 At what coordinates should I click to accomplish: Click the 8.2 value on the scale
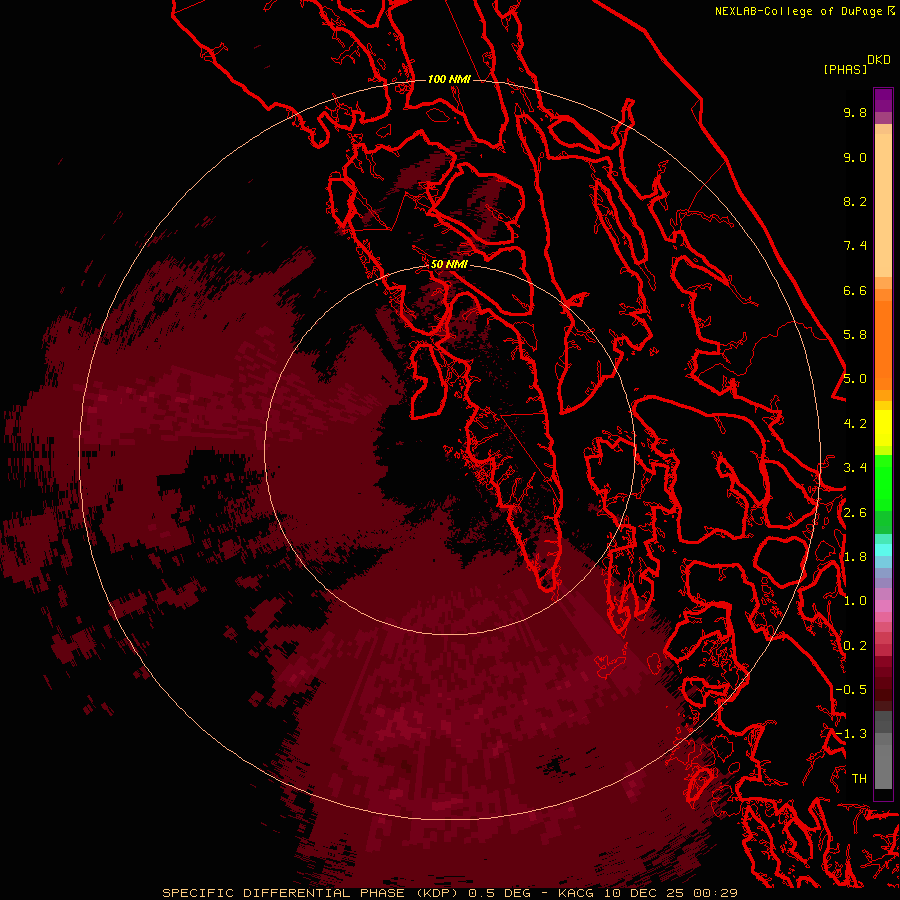(855, 201)
